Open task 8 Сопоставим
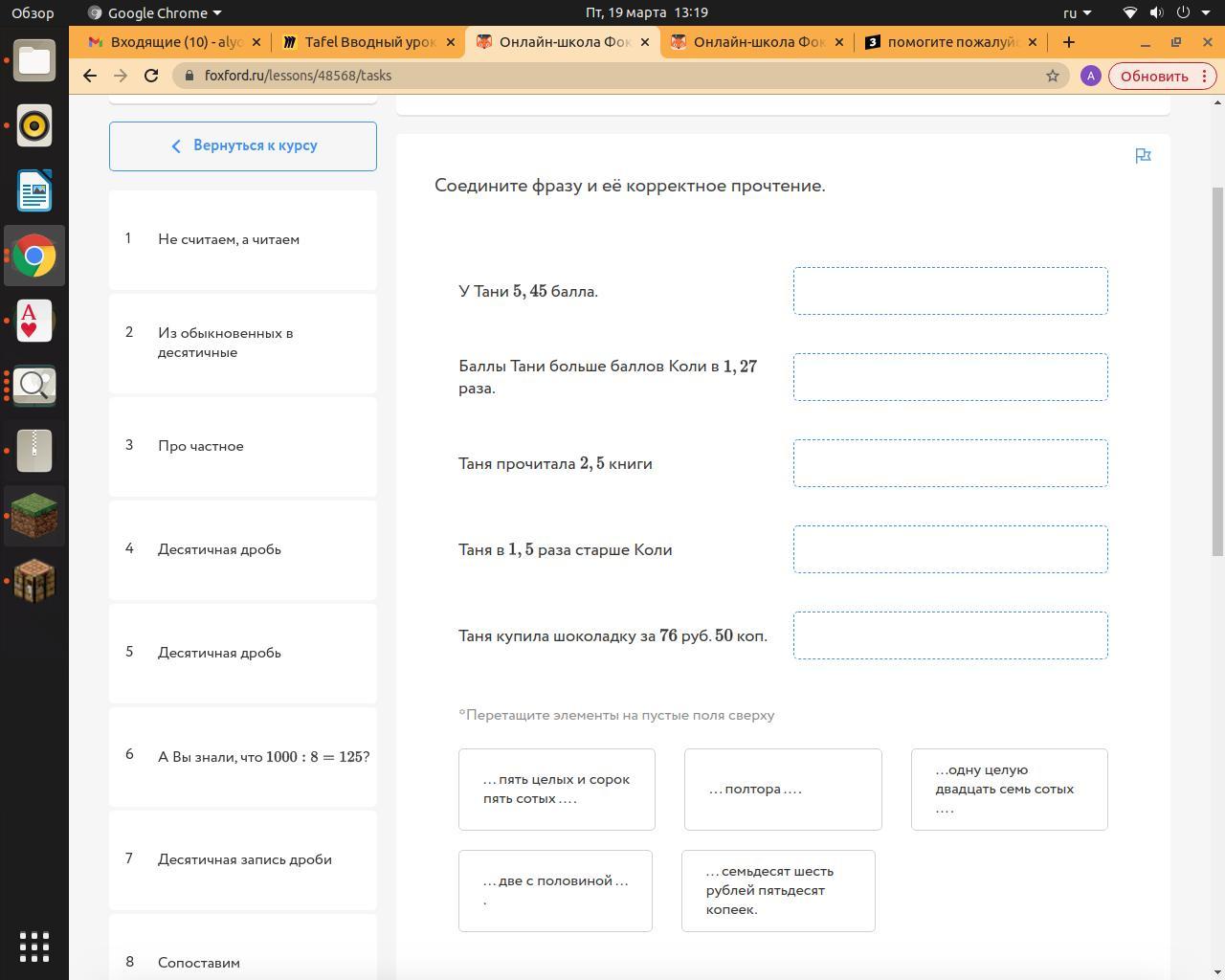The height and width of the screenshot is (980, 1225). point(243,947)
